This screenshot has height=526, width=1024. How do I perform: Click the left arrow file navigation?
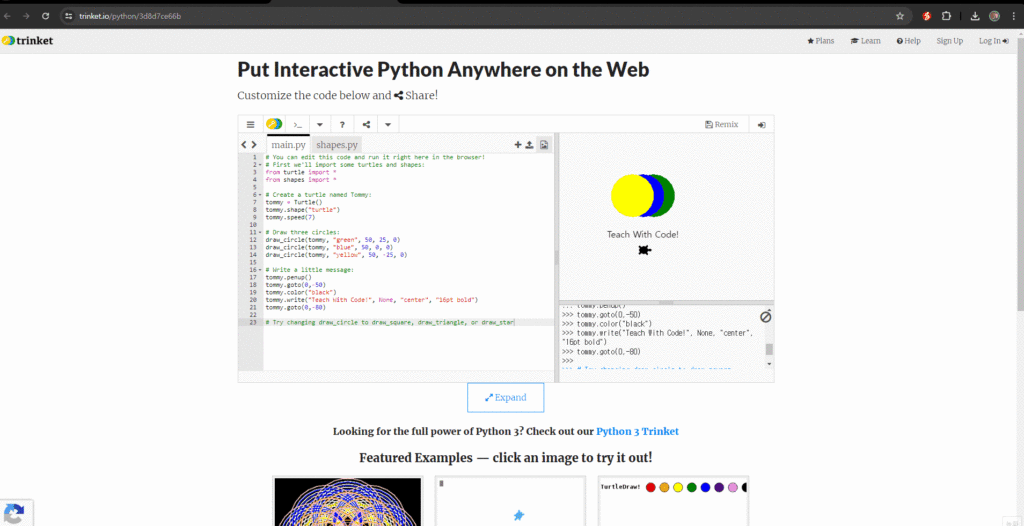click(x=244, y=144)
